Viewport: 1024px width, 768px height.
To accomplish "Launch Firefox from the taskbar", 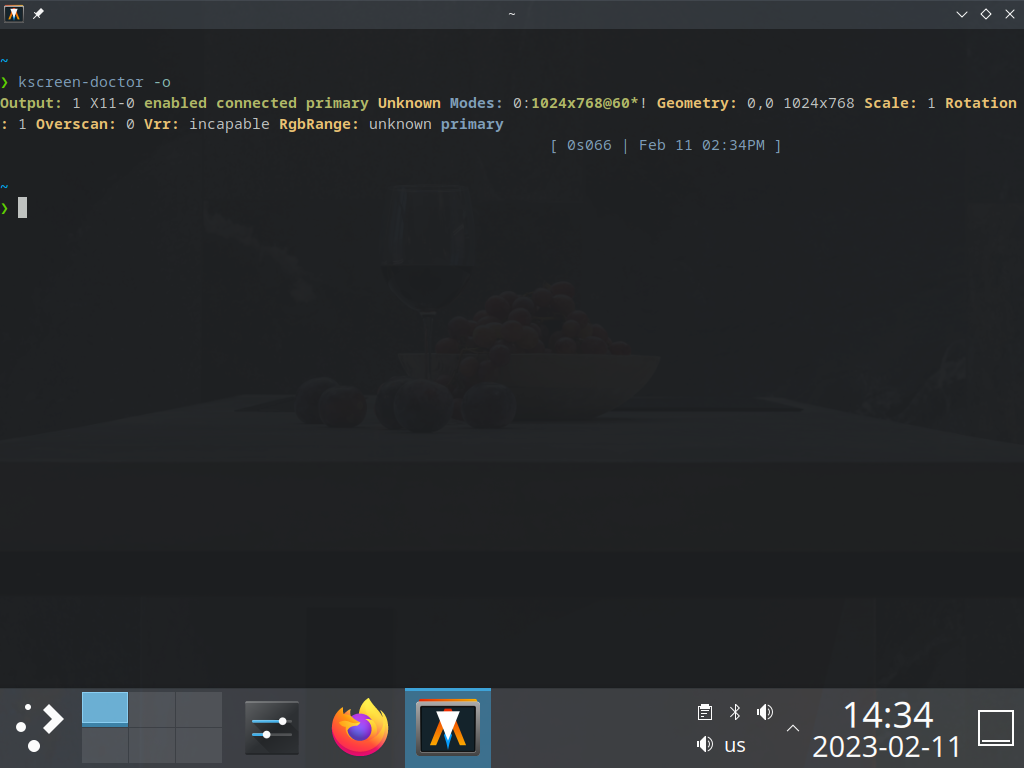I will tap(360, 728).
